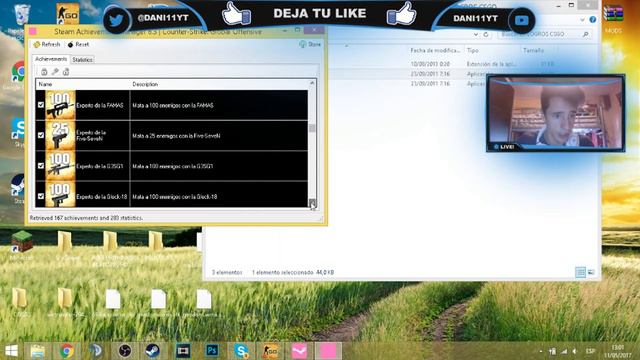Click the '3 elementos' status text in Explorer
This screenshot has height=360, width=640.
click(x=227, y=272)
